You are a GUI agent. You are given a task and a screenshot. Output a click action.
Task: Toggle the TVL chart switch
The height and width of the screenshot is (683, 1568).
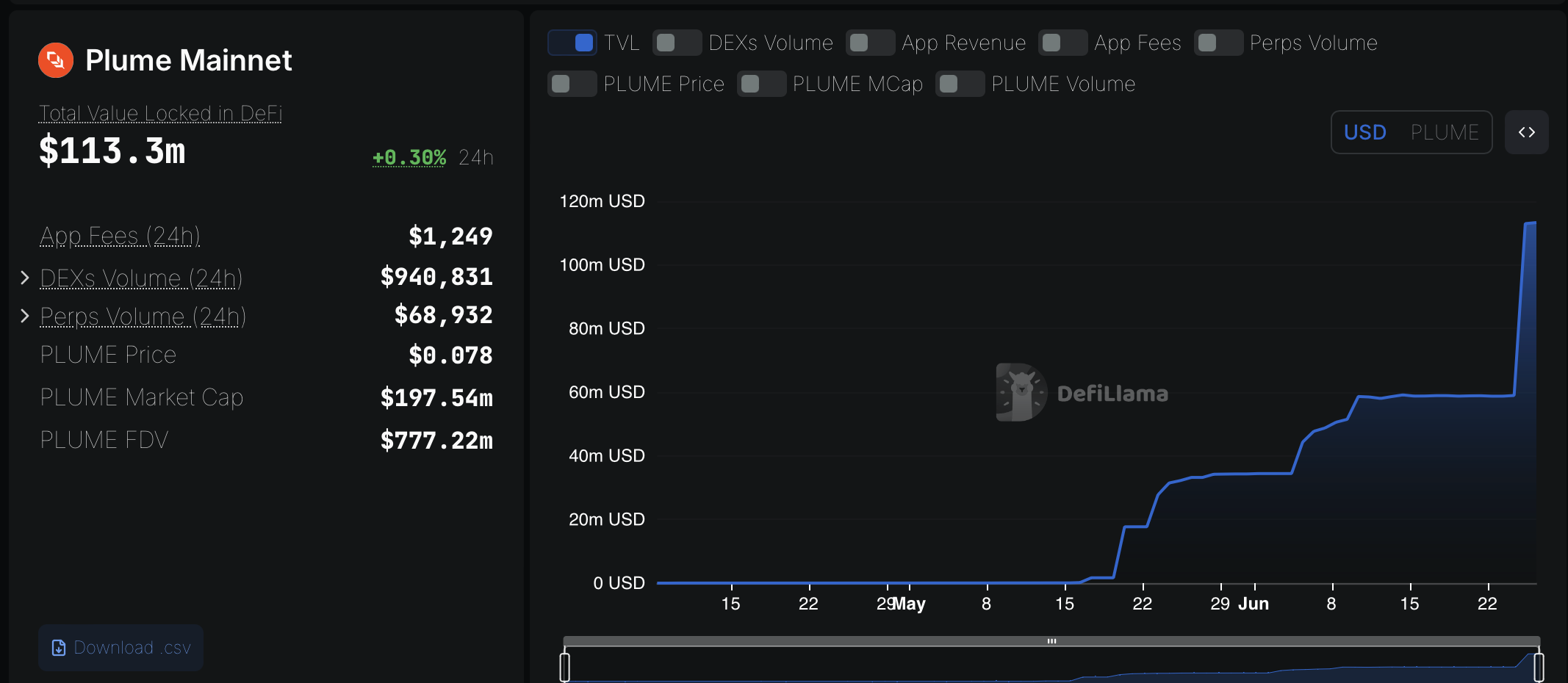click(572, 43)
